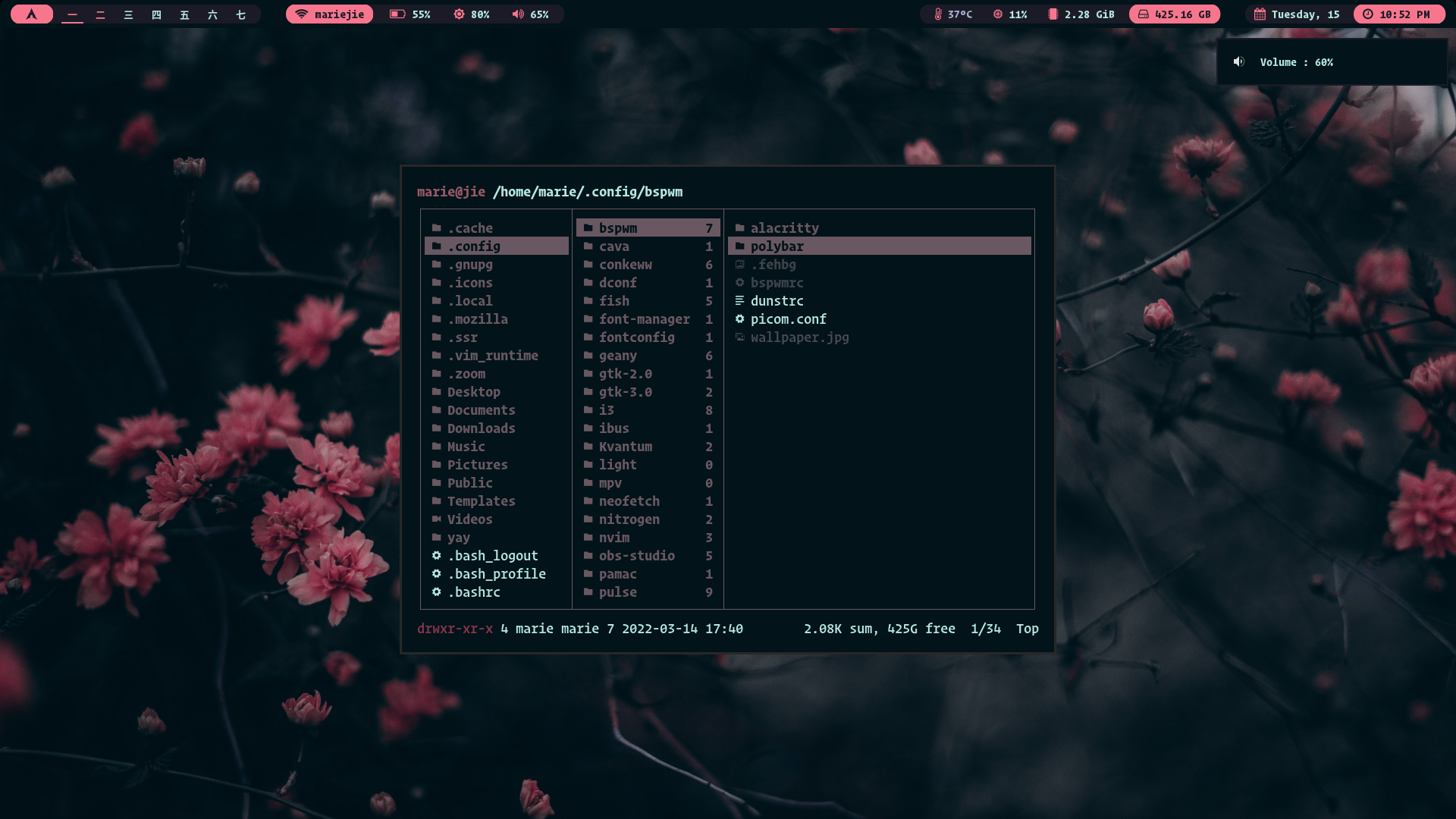This screenshot has height=819, width=1456.
Task: Click the thermometer icon showing 37°C
Action: point(937,13)
